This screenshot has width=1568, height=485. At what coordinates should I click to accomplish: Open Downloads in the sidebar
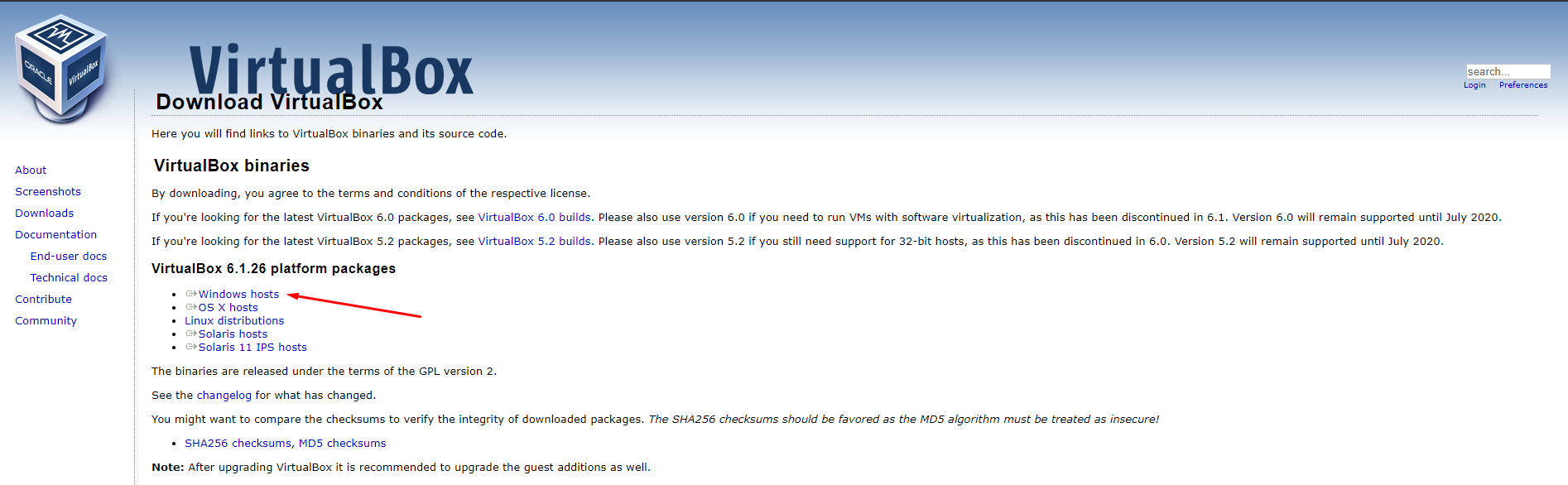[45, 213]
